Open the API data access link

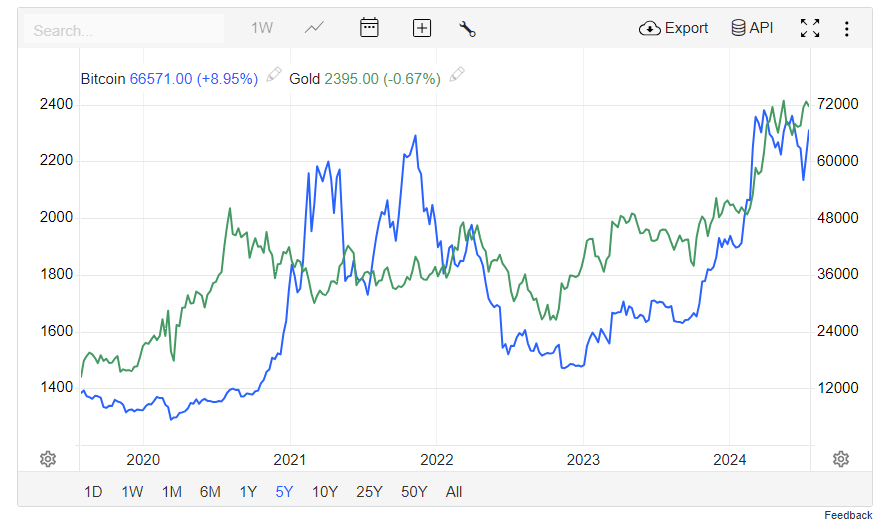point(752,28)
